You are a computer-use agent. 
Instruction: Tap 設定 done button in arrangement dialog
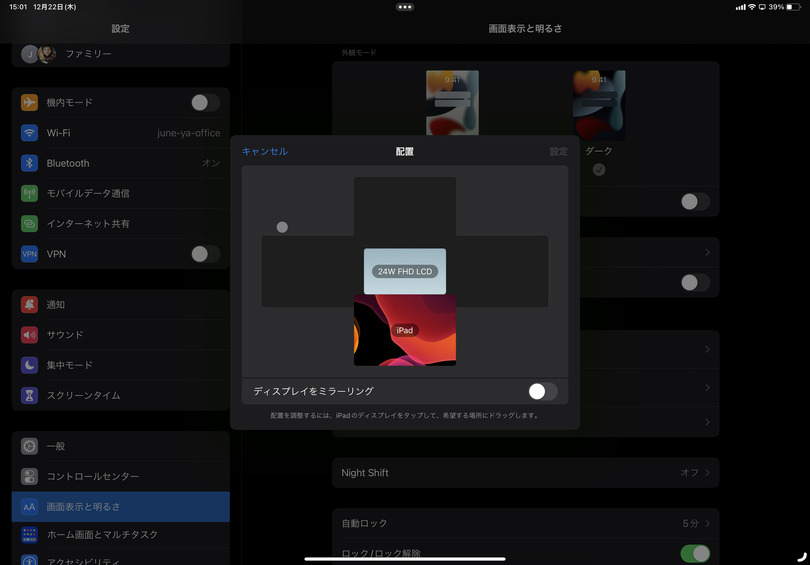point(558,151)
